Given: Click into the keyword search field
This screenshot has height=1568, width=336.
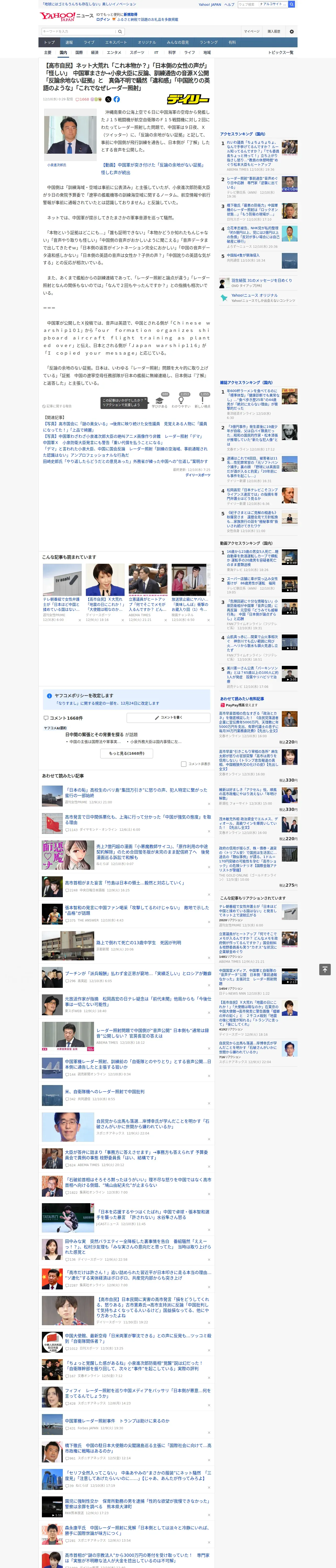Looking at the screenshot, I should [79, 31].
